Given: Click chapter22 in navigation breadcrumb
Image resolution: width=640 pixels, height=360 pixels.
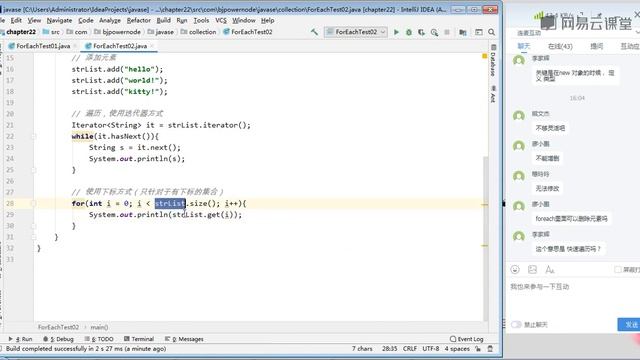Looking at the screenshot, I should tap(20, 32).
